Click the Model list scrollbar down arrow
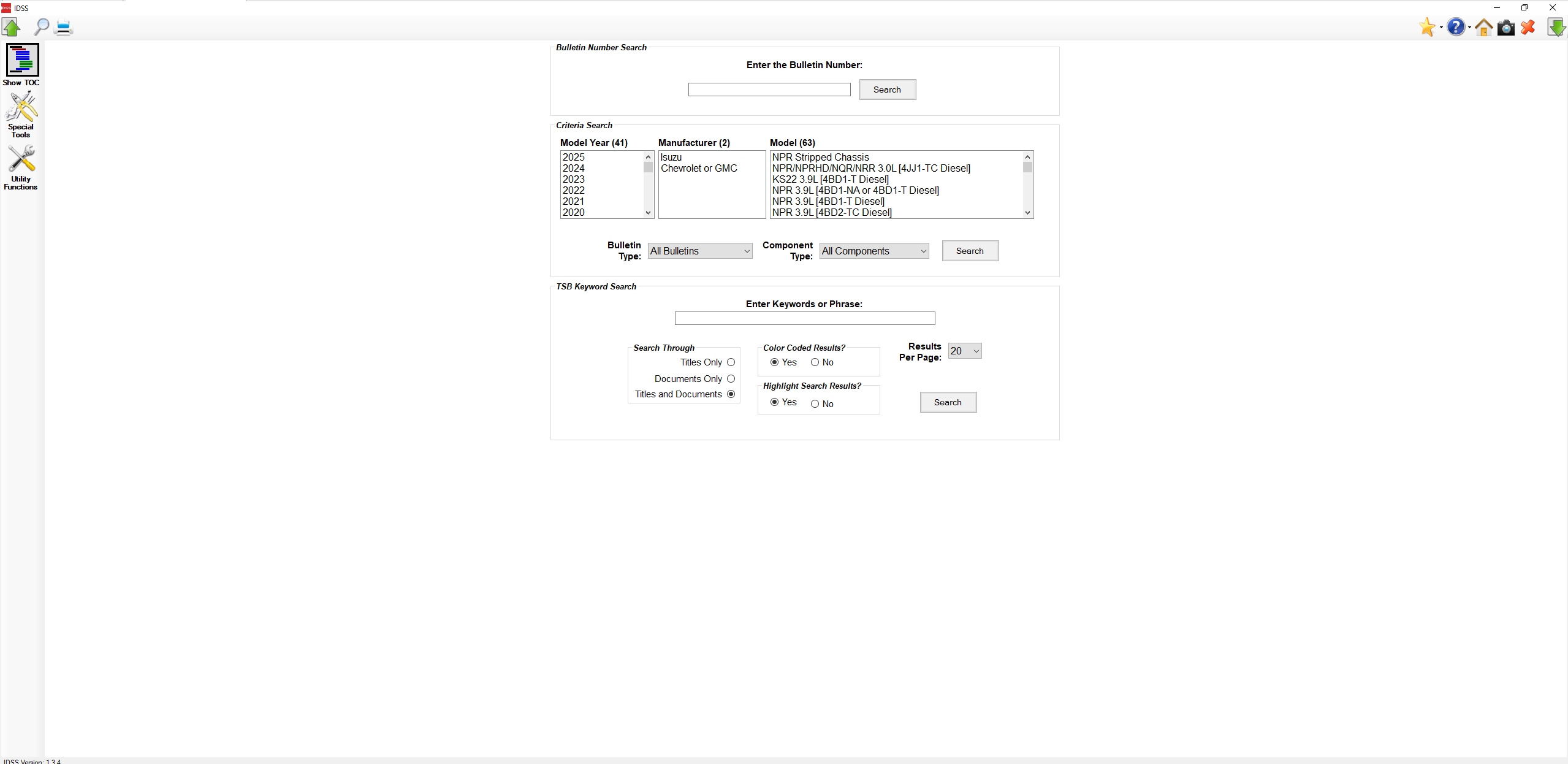The height and width of the screenshot is (764, 1568). [x=1028, y=213]
